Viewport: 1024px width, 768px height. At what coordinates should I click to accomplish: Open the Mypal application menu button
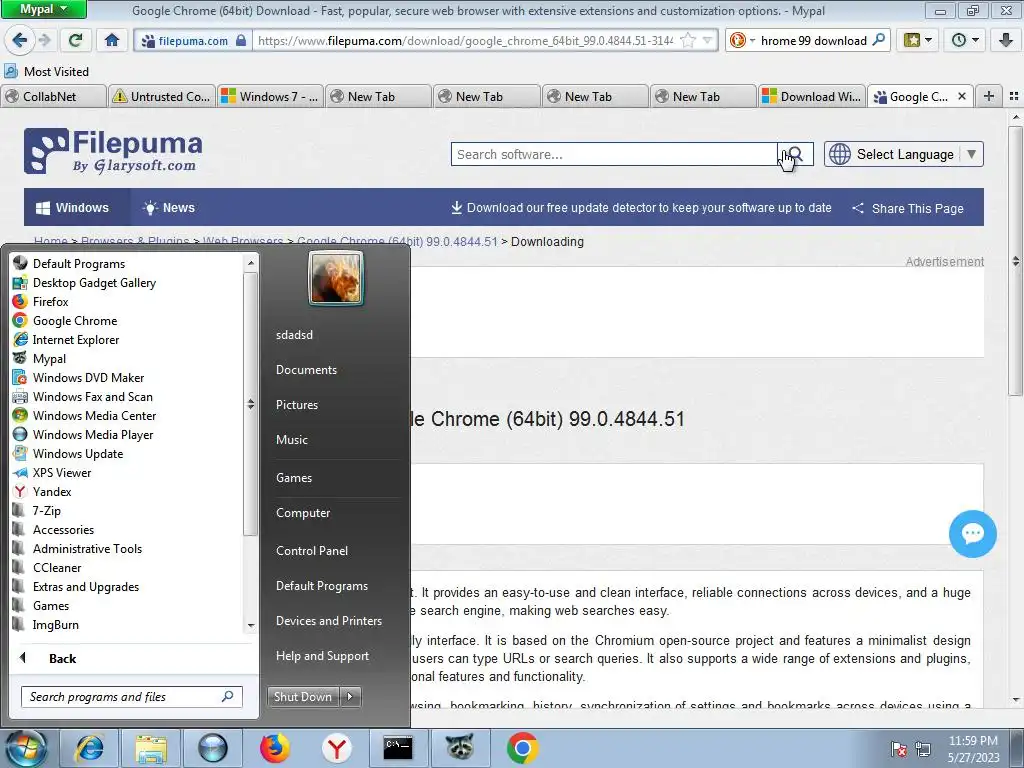pyautogui.click(x=43, y=9)
